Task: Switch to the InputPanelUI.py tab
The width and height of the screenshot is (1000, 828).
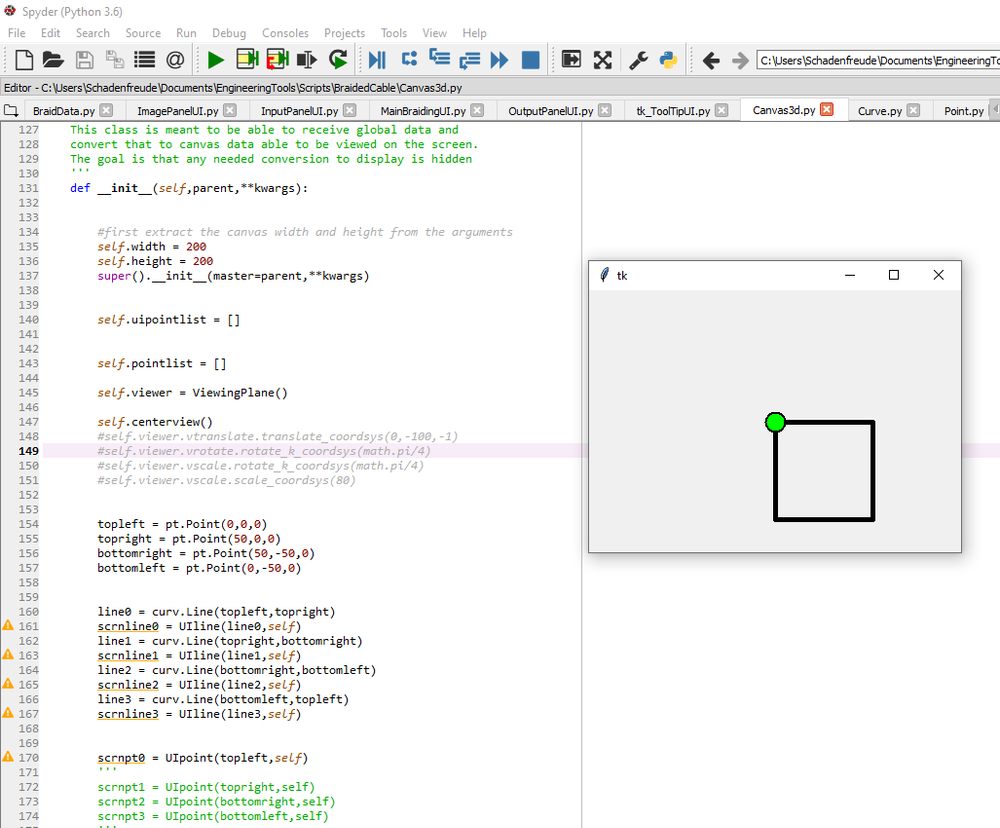Action: 299,111
